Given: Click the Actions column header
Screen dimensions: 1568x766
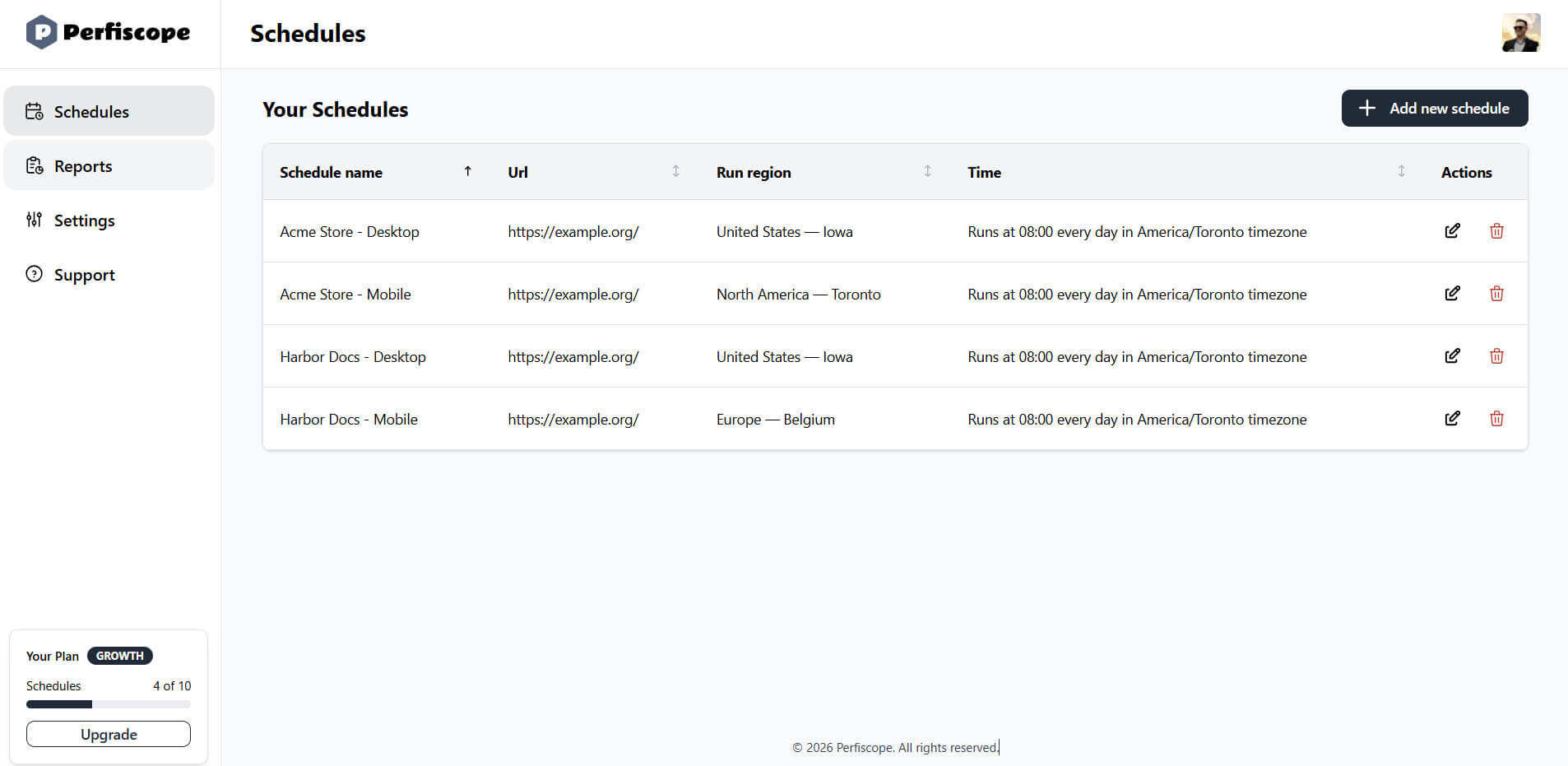Looking at the screenshot, I should click(x=1466, y=172).
